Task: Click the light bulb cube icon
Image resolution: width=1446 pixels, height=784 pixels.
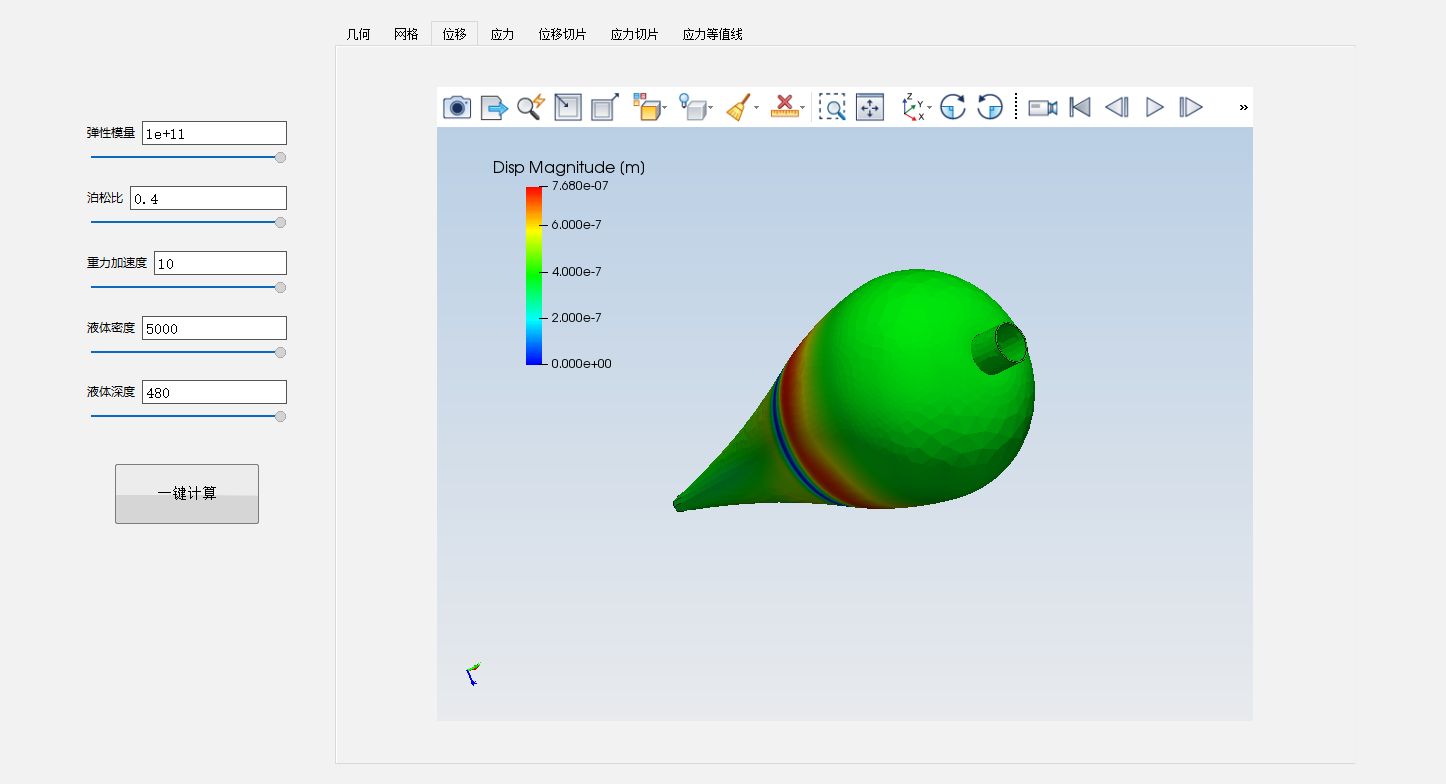Action: pyautogui.click(x=692, y=107)
